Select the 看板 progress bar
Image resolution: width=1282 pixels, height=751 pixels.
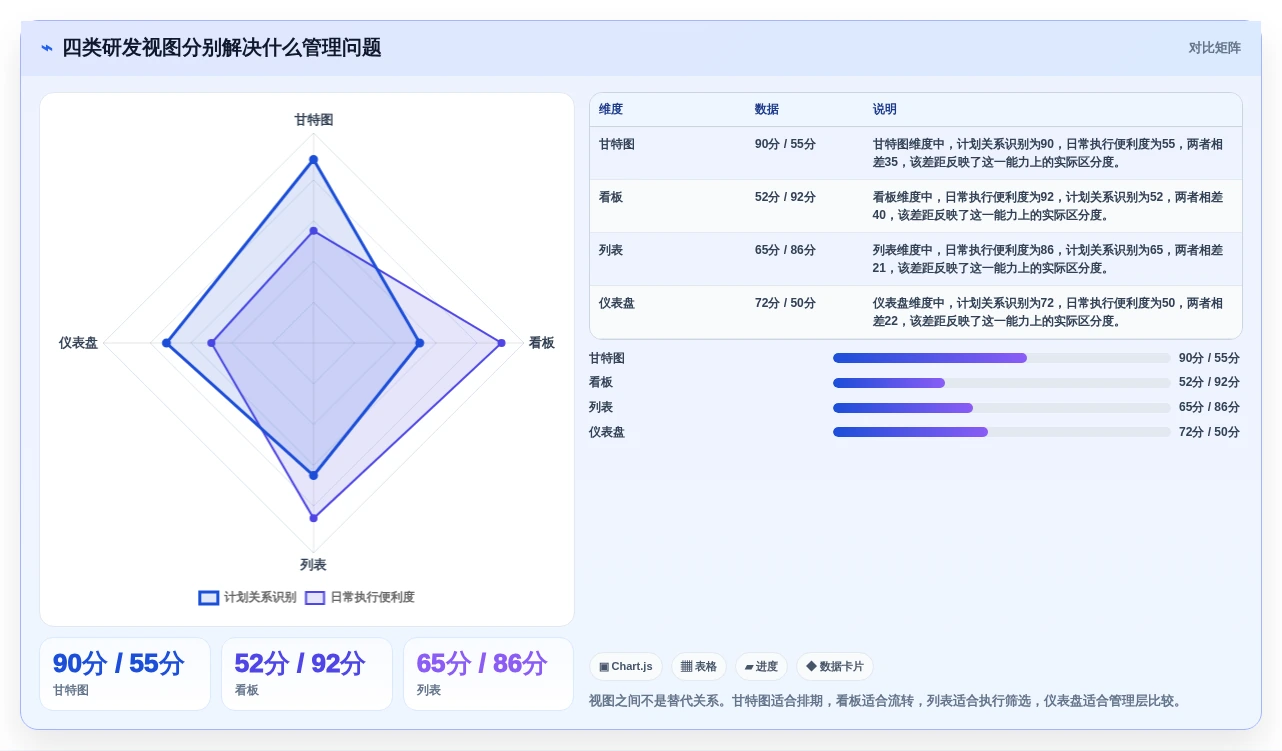tap(1001, 383)
